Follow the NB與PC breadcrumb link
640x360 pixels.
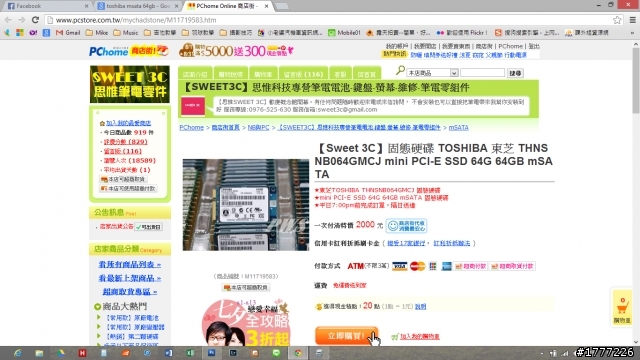tap(258, 127)
